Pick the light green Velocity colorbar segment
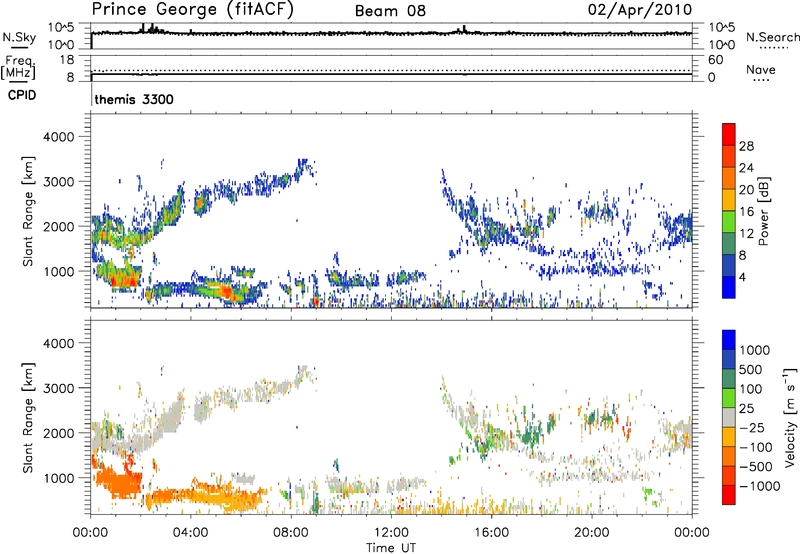Viewport: 800px width, 554px height. click(729, 398)
